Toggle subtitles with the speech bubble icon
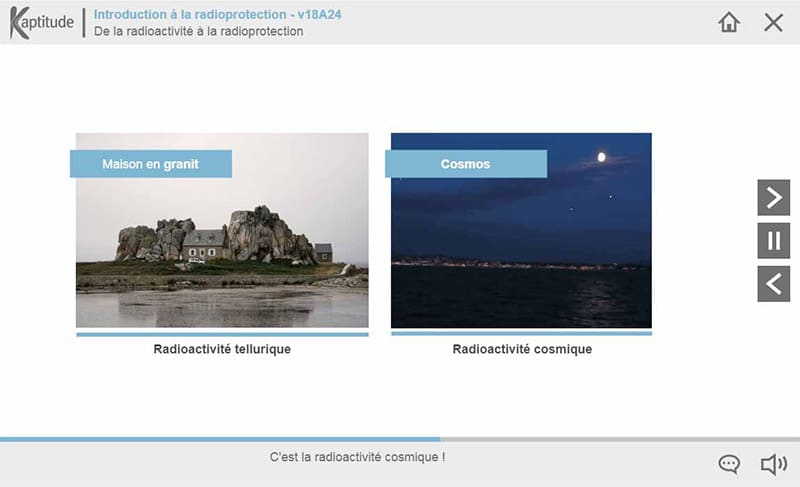Screen dimensions: 800x487 tap(729, 464)
